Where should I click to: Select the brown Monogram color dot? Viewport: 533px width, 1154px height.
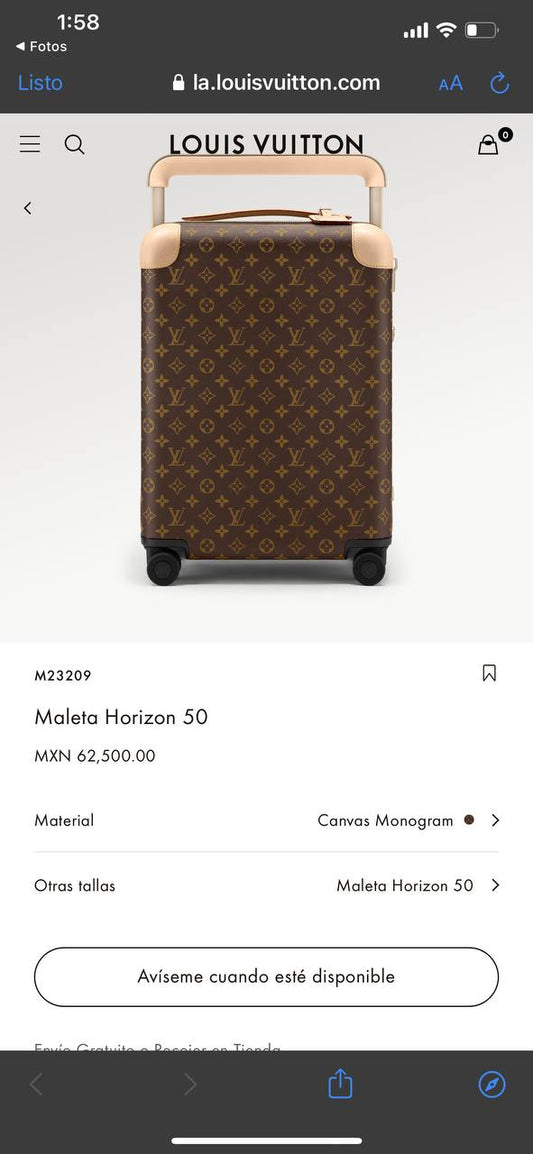pyautogui.click(x=469, y=820)
